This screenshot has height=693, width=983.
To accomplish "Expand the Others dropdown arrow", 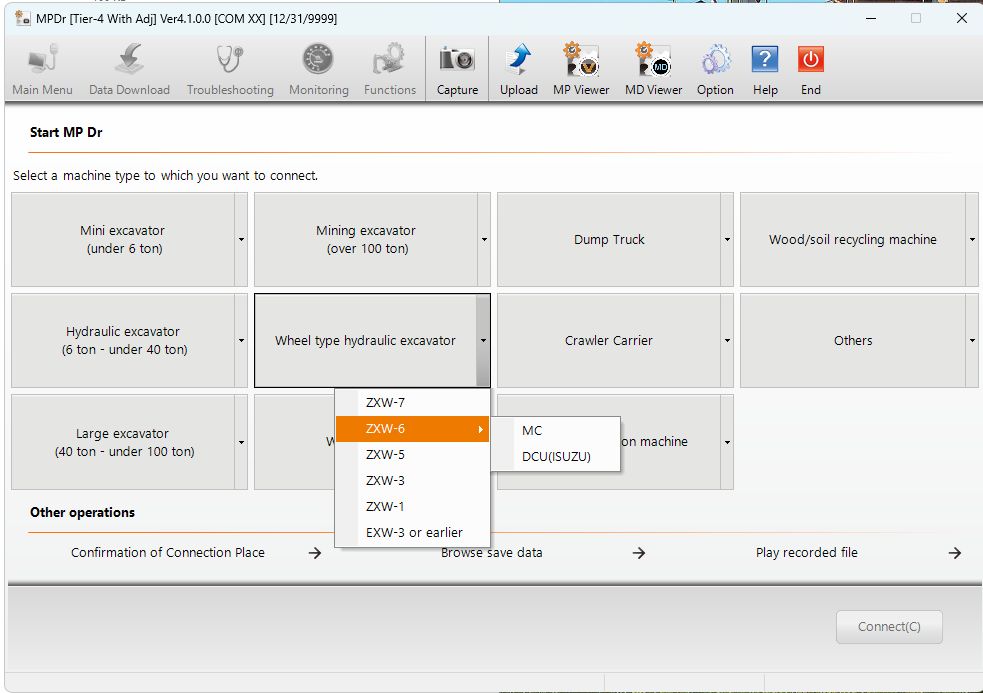I will pos(972,341).
